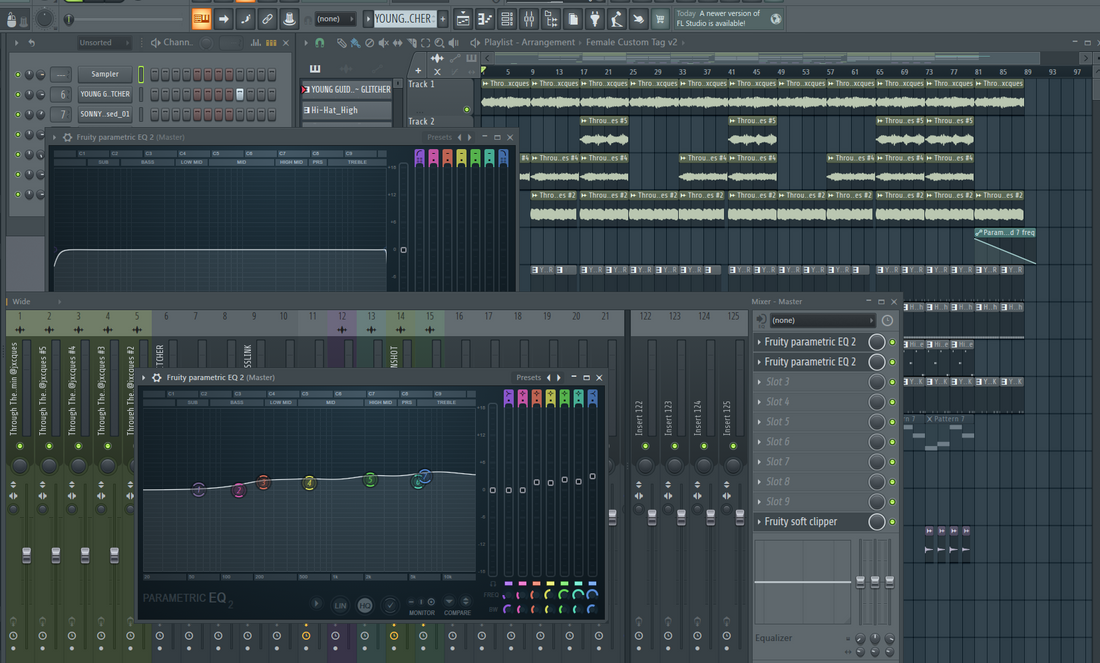Select the Hi-Hat_High pattern in the picker
Viewport: 1100px width, 663px height.
pyautogui.click(x=347, y=110)
